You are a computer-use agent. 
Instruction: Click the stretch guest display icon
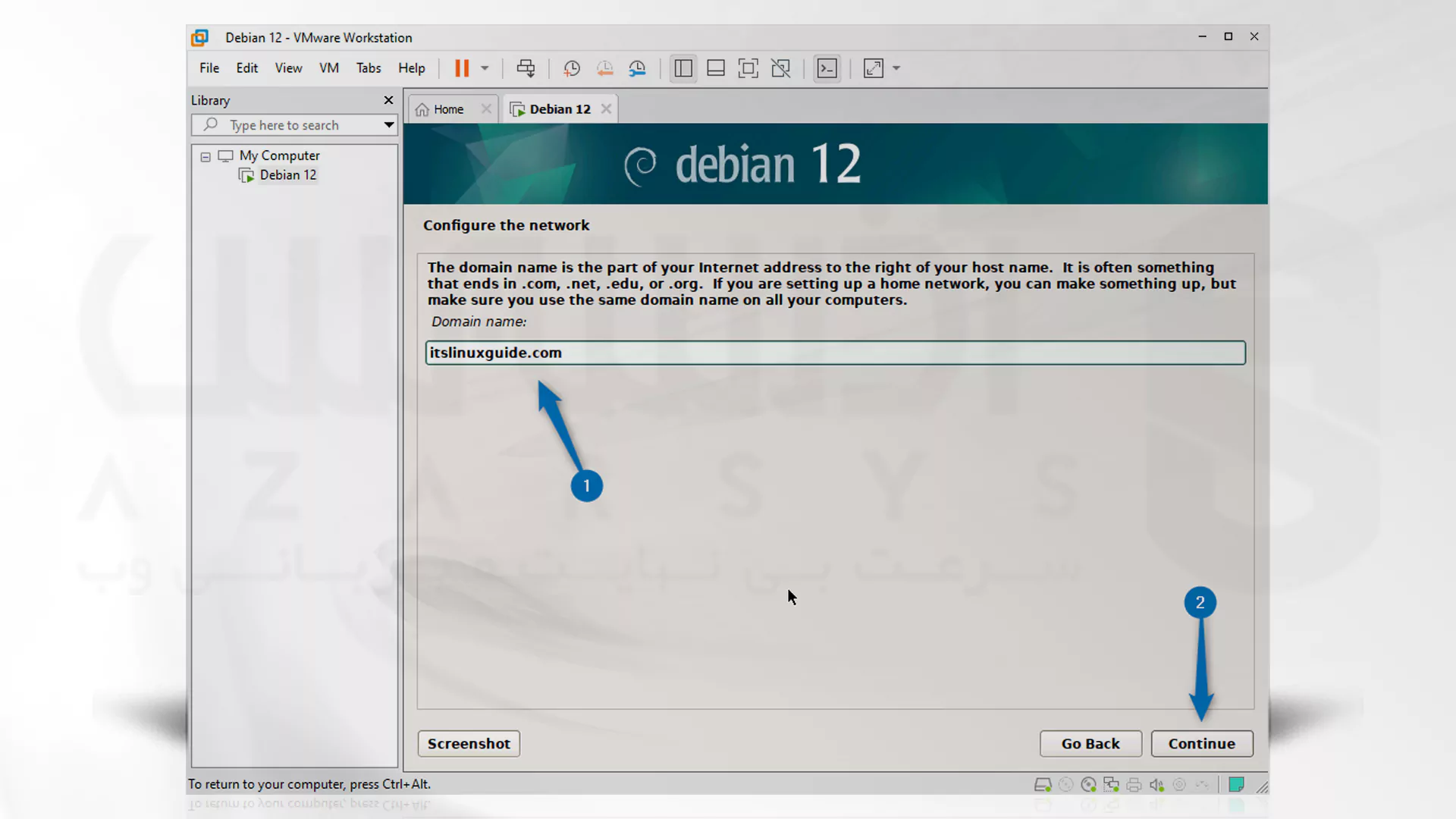click(x=874, y=68)
